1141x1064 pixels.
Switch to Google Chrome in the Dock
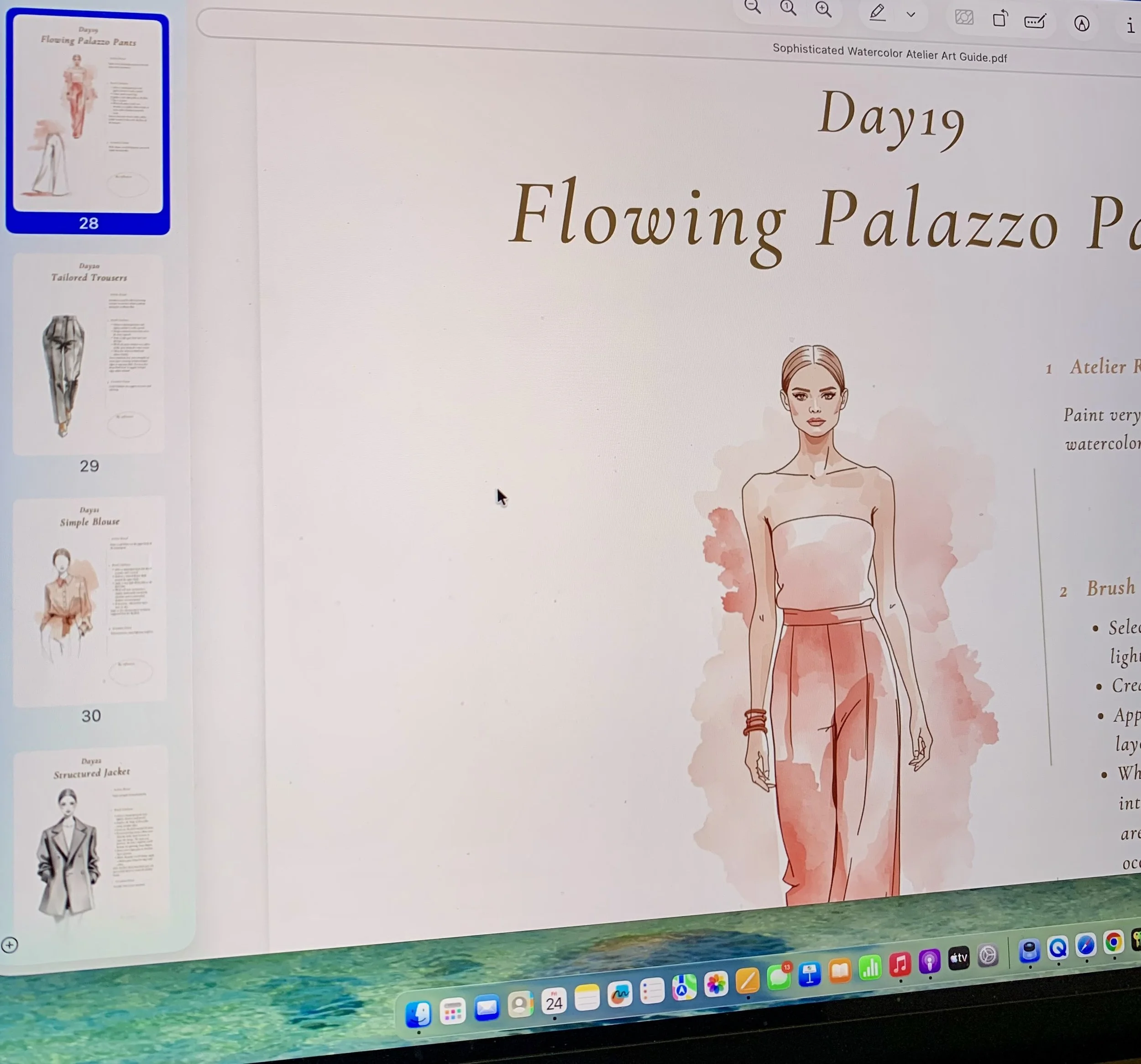point(1114,942)
